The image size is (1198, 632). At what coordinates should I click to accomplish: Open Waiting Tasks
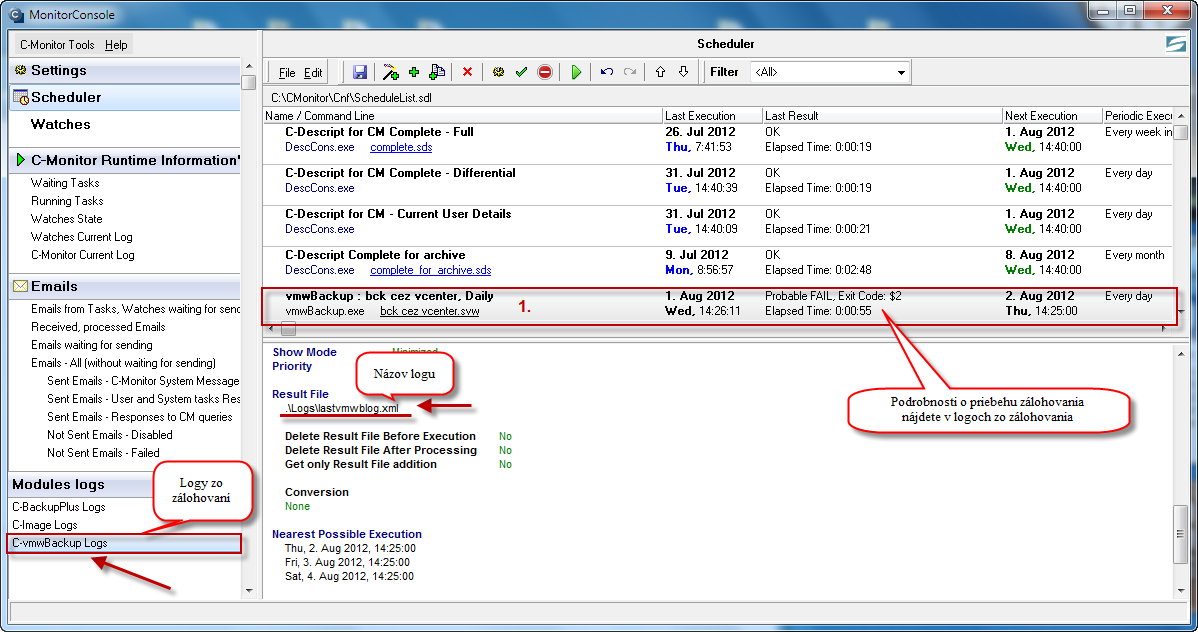click(x=65, y=183)
